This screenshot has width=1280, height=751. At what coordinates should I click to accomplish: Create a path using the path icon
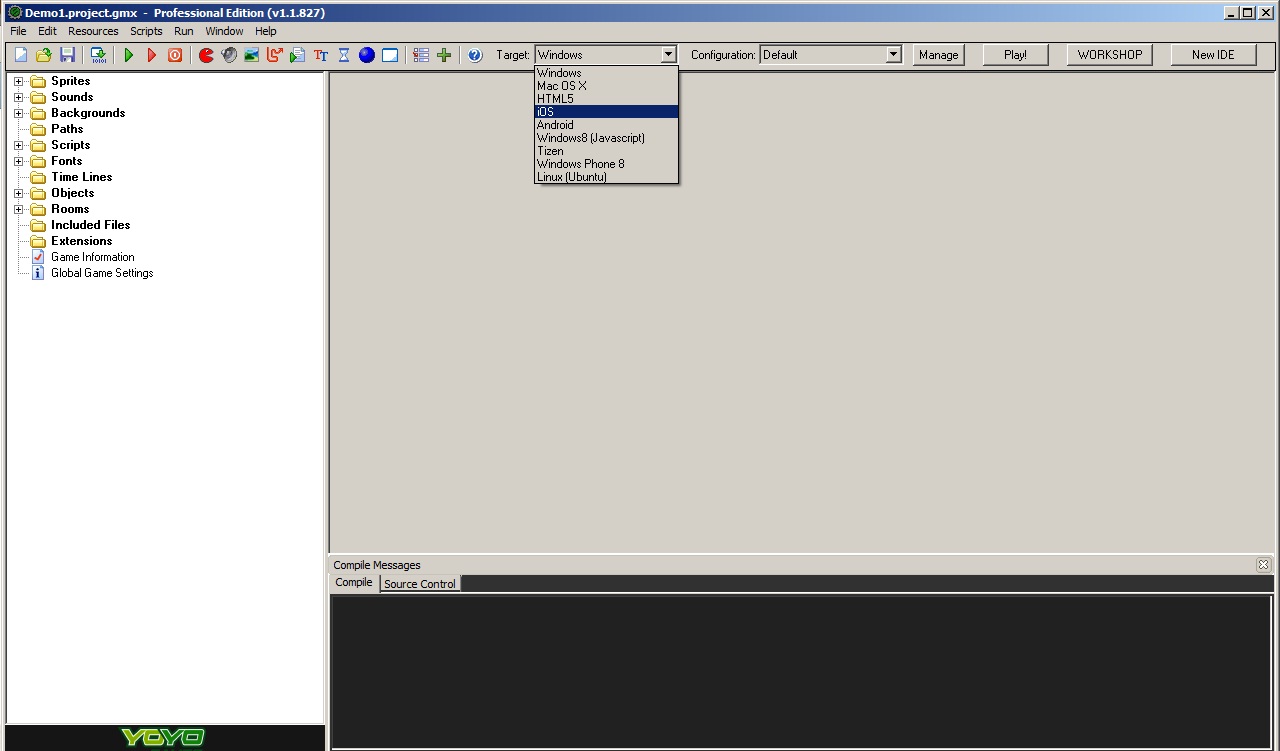275,55
